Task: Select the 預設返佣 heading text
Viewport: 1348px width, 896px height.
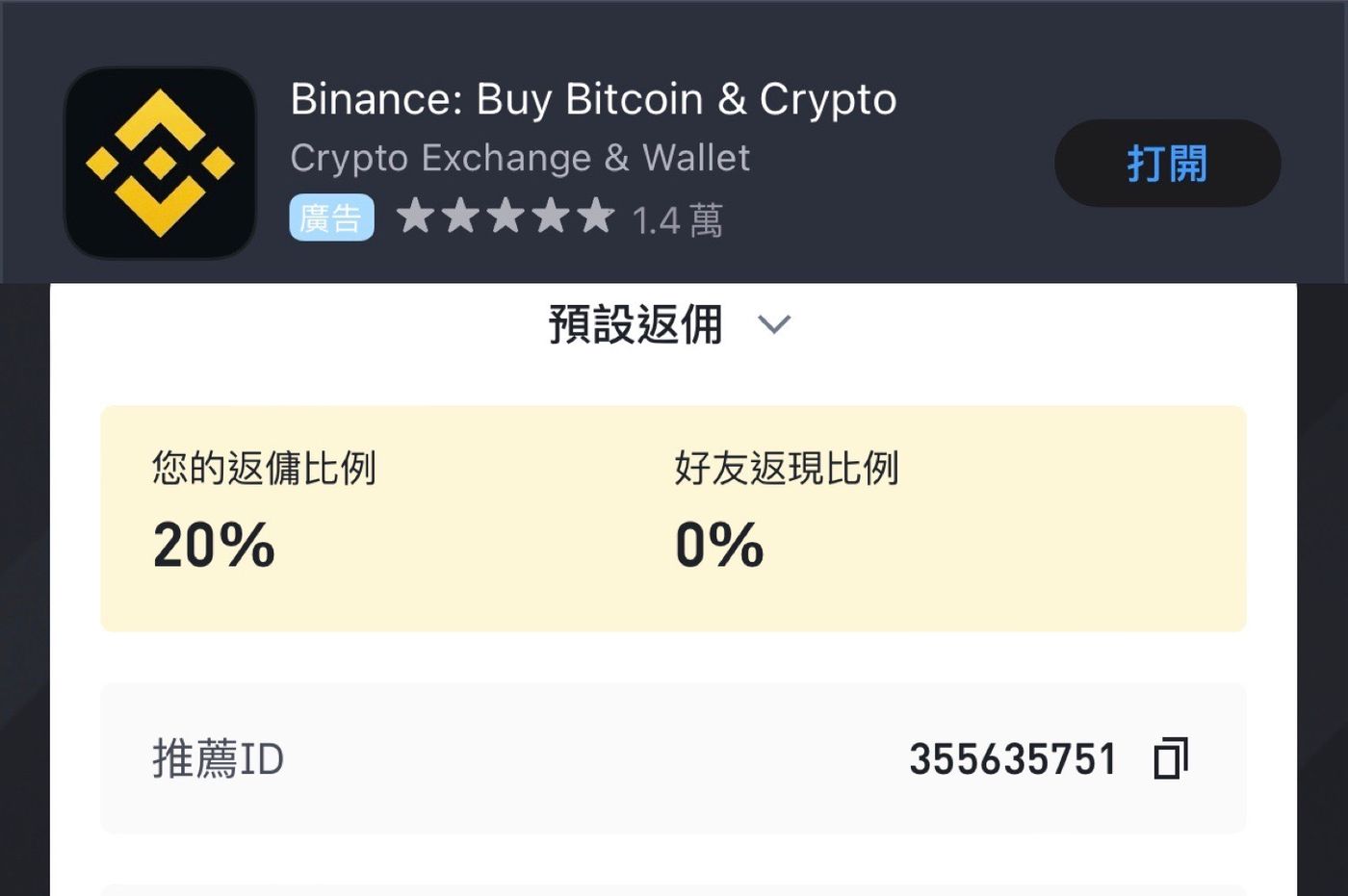Action: coord(635,324)
